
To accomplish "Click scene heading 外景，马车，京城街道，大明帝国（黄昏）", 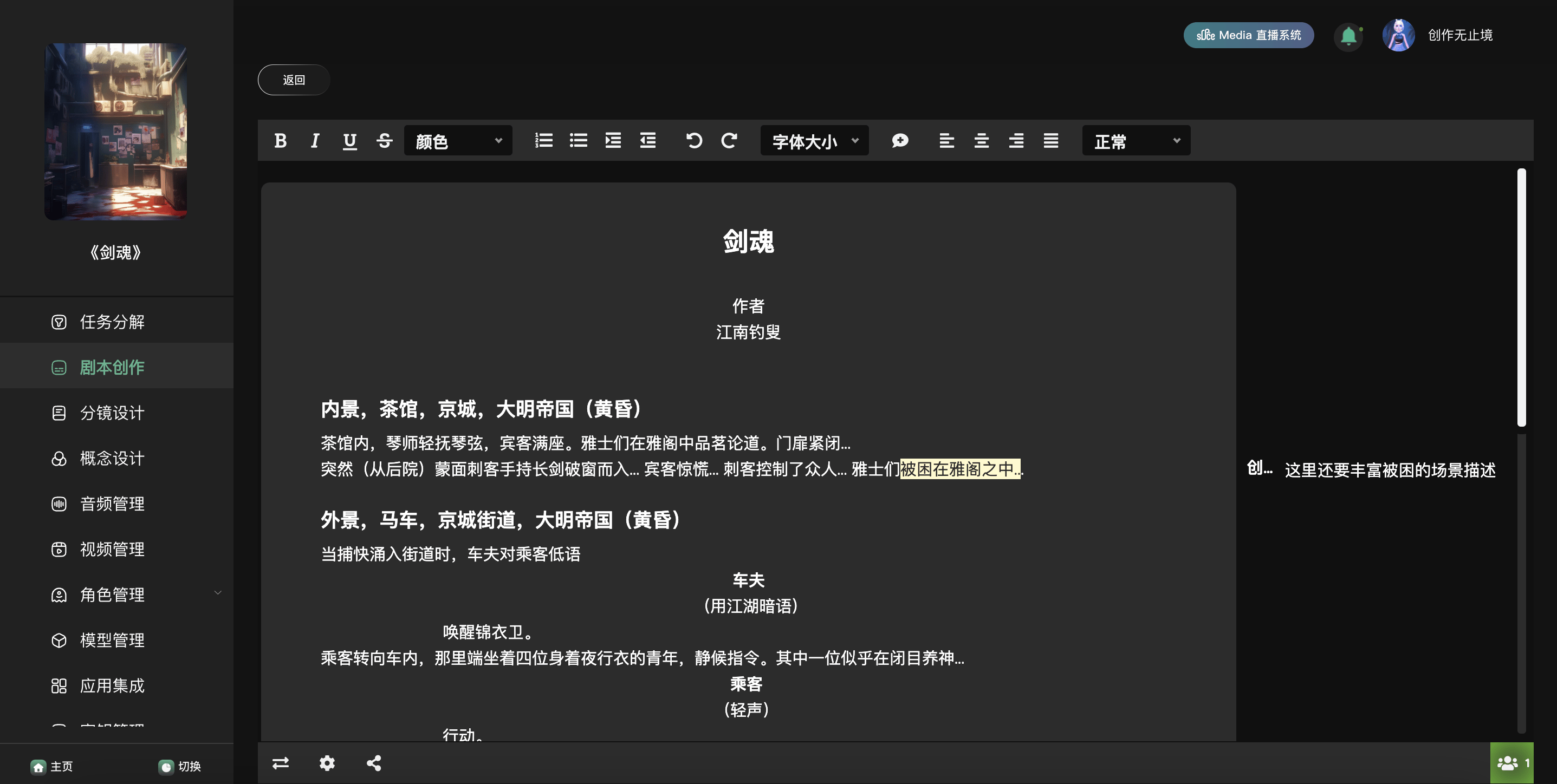I will [502, 519].
